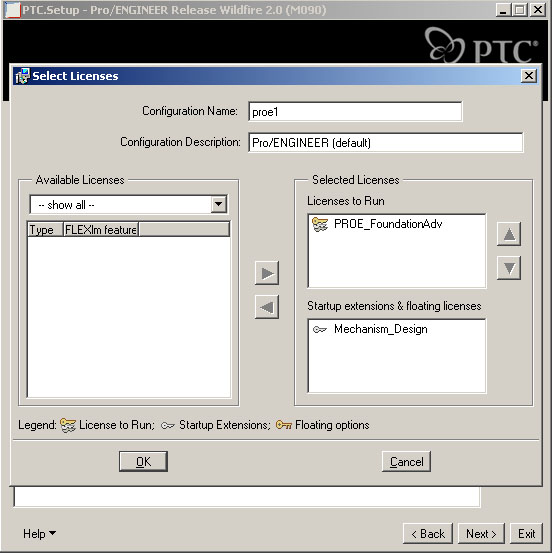553x555 pixels.
Task: Maximize the PTC.Setup window
Action: pos(520,10)
